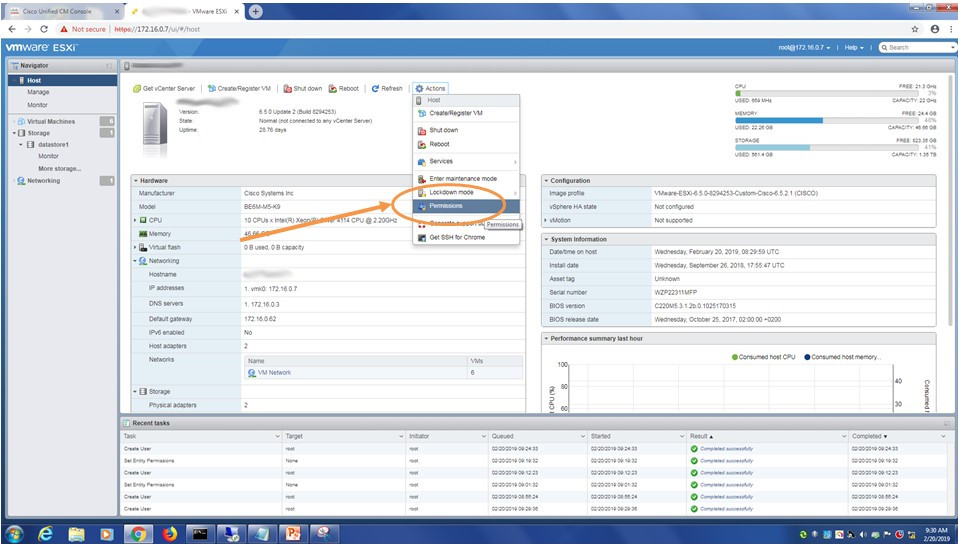958x544 pixels.
Task: Collapse the System Information panel
Action: pos(546,240)
